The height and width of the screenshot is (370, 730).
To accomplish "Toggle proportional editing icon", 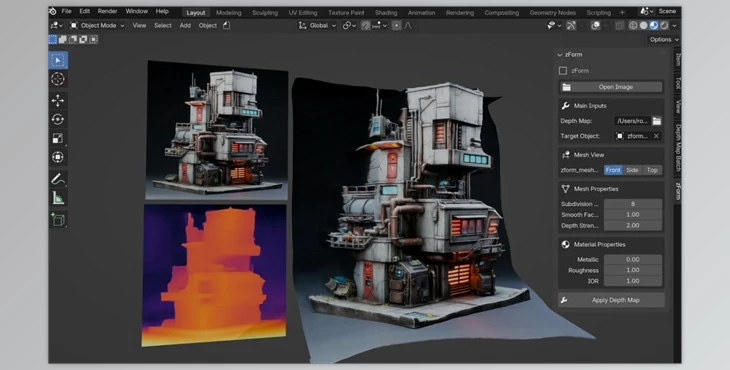I will click(x=396, y=26).
